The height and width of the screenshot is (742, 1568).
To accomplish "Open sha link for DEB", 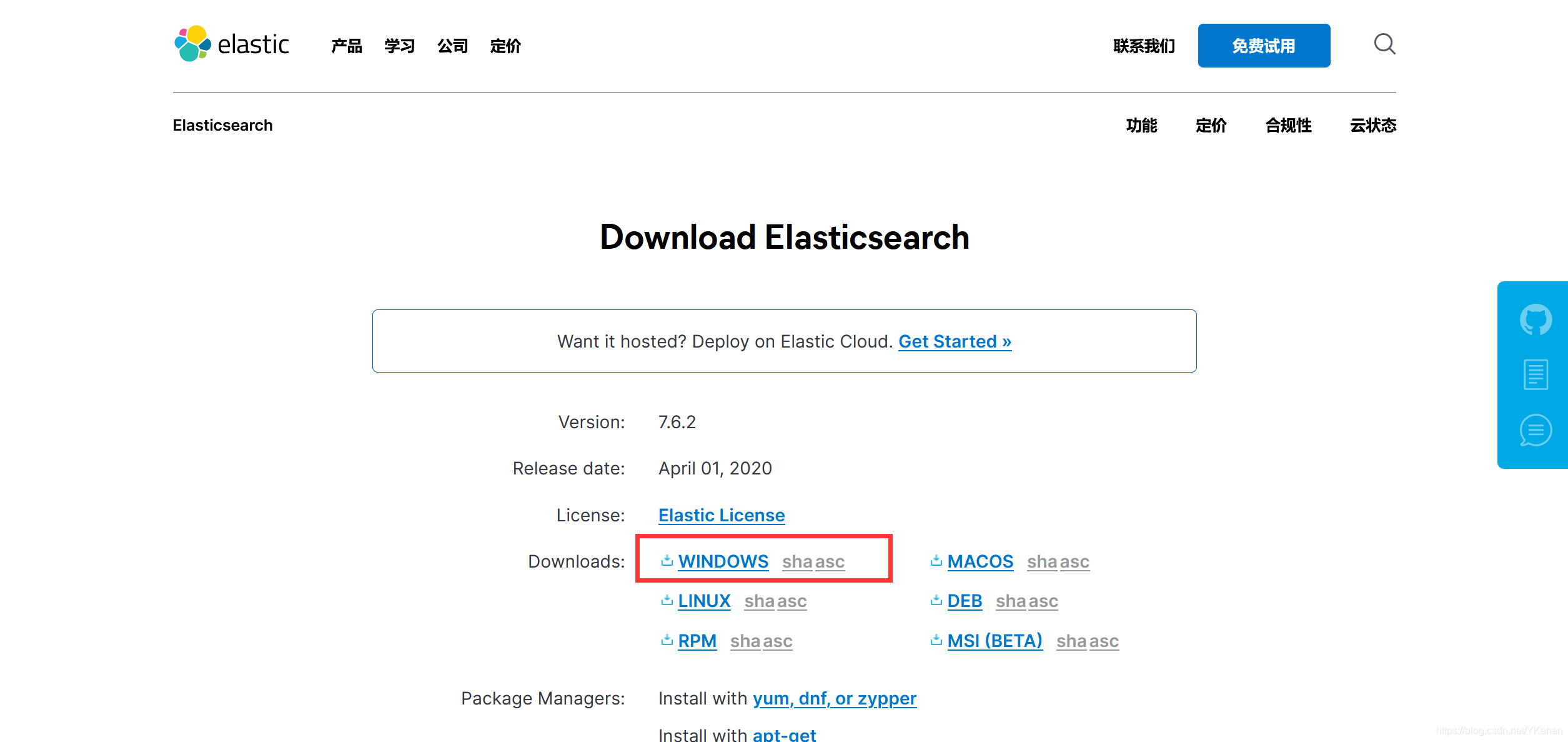I will (x=1011, y=601).
